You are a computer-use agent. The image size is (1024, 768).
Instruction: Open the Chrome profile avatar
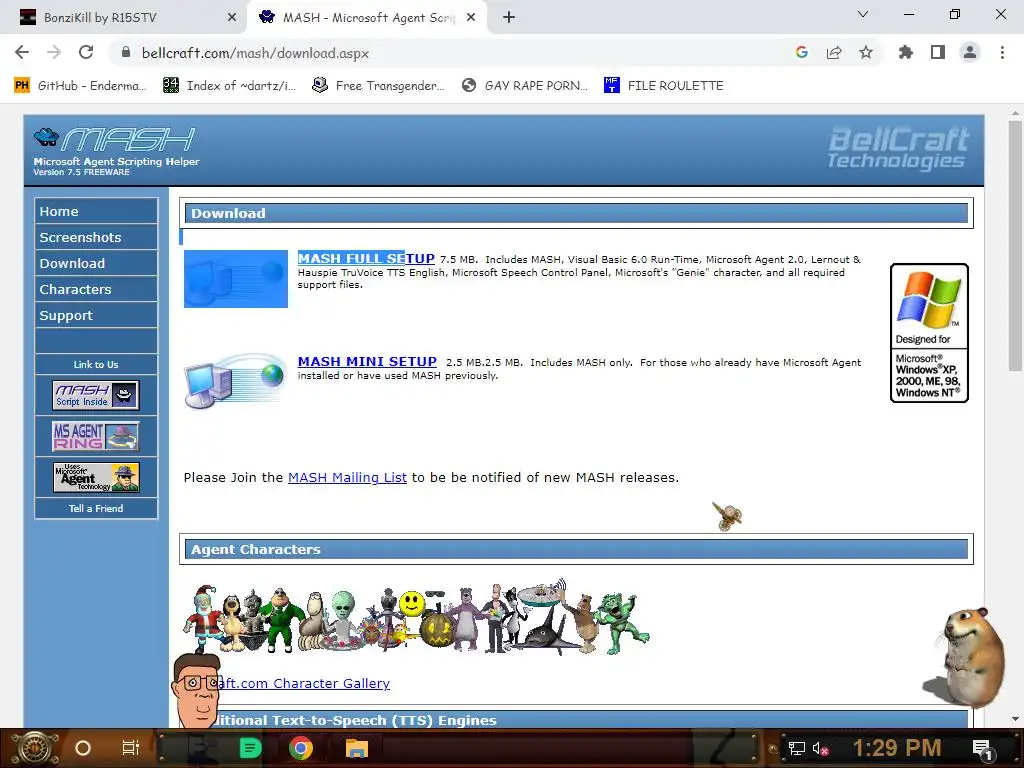coord(970,52)
